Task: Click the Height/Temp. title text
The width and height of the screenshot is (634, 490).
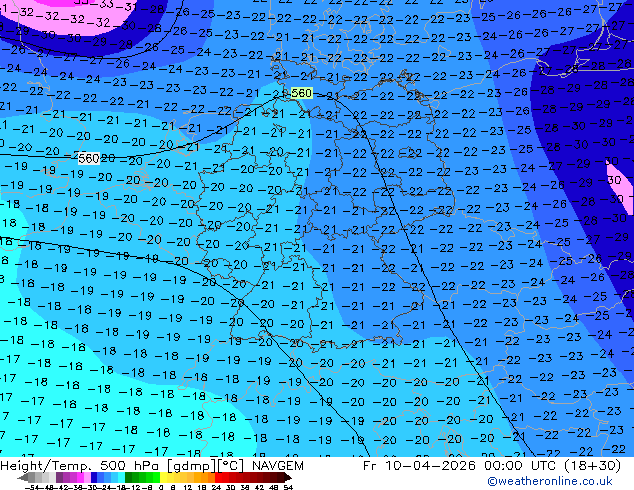Action: pyautogui.click(x=46, y=466)
